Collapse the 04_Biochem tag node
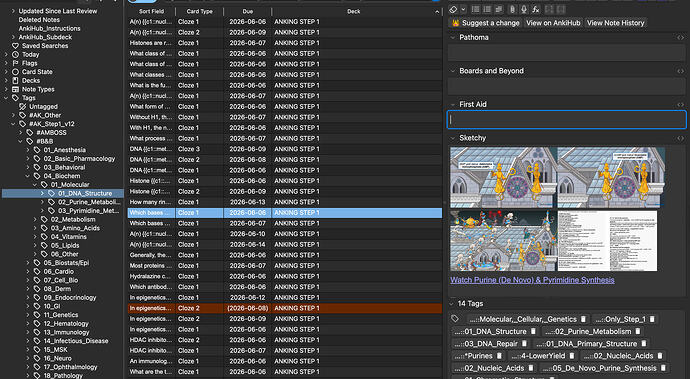 27,176
